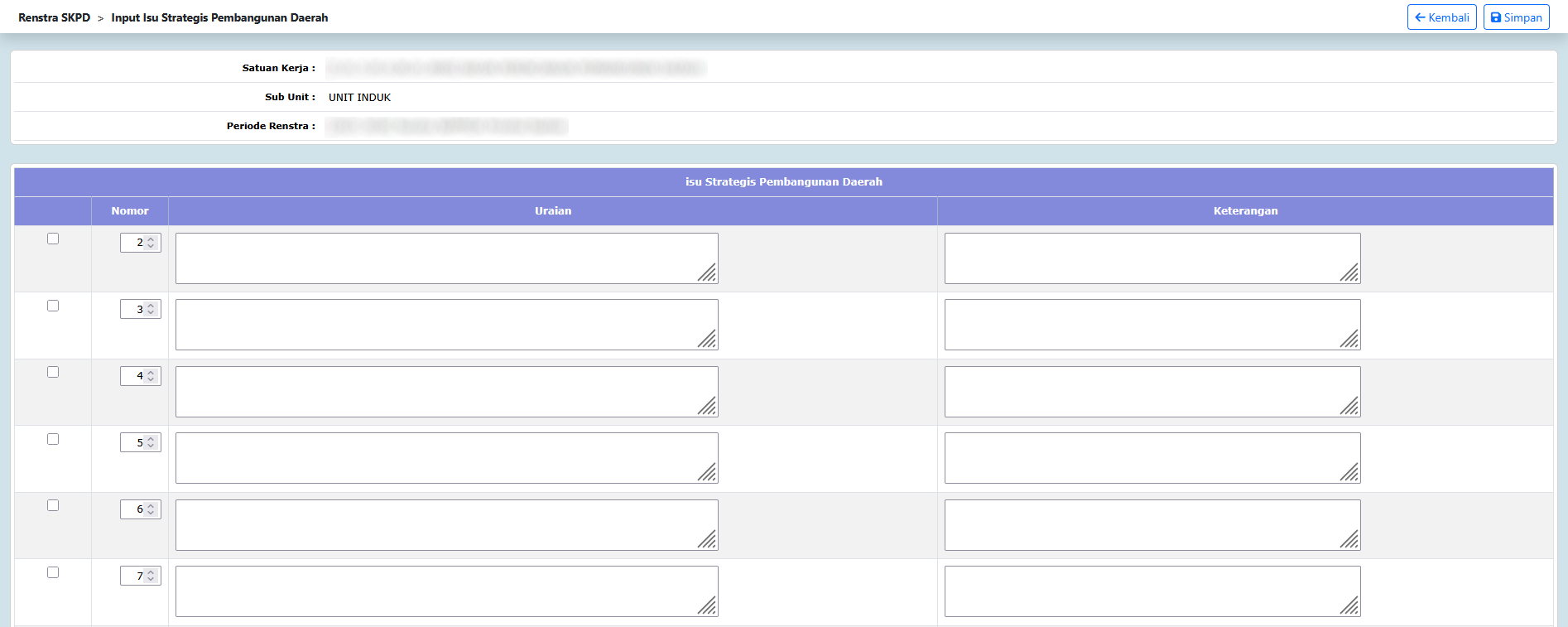The image size is (1568, 627).
Task: Click resize handle of row 3 Keterangan box
Action: tap(1350, 340)
